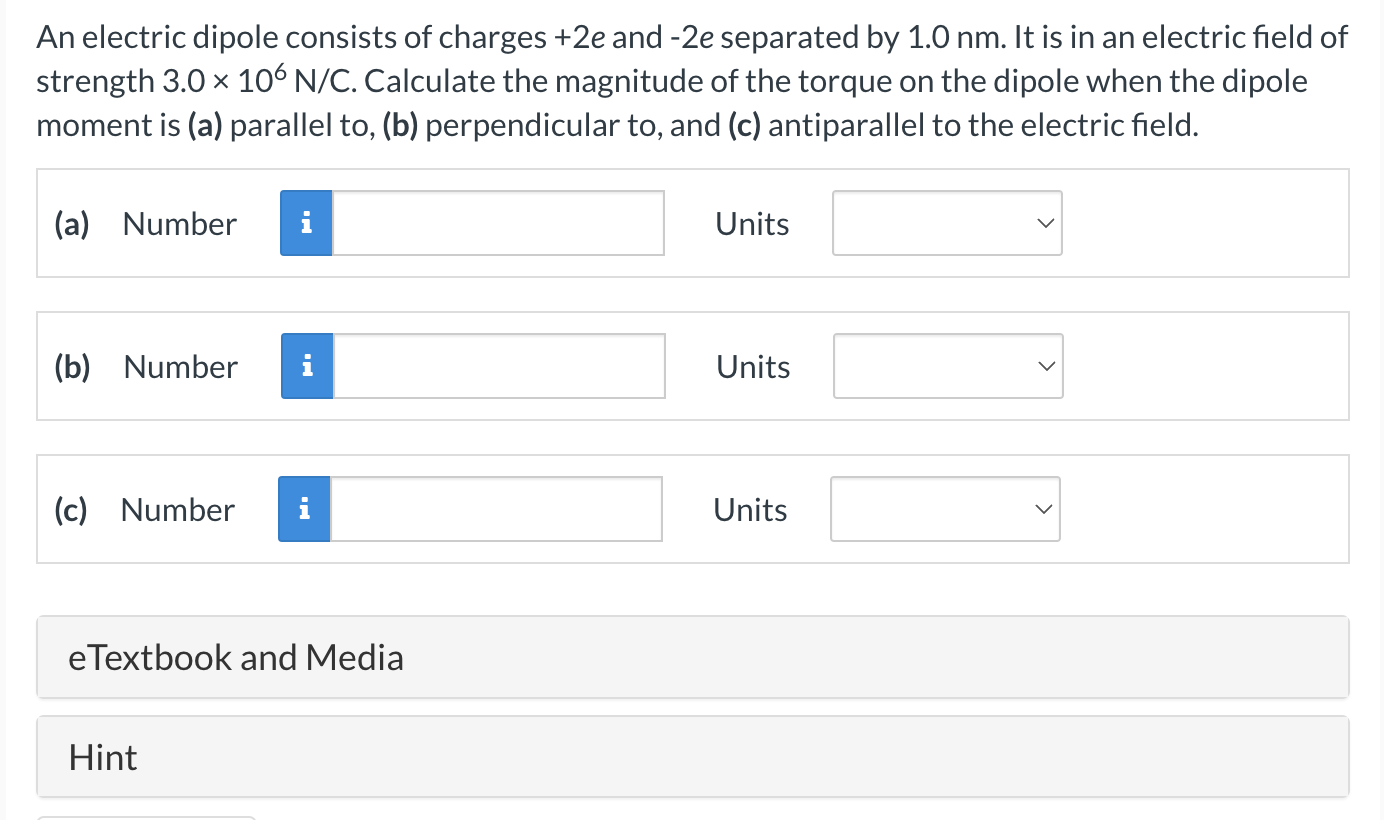Expand the eTextbook and Media section
Screen dimensions: 1384x820
click(692, 657)
